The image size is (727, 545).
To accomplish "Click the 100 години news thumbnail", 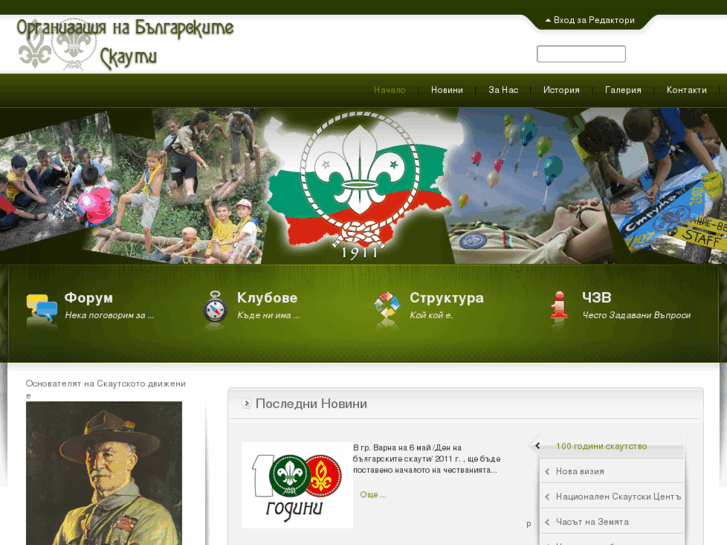I will tap(297, 485).
